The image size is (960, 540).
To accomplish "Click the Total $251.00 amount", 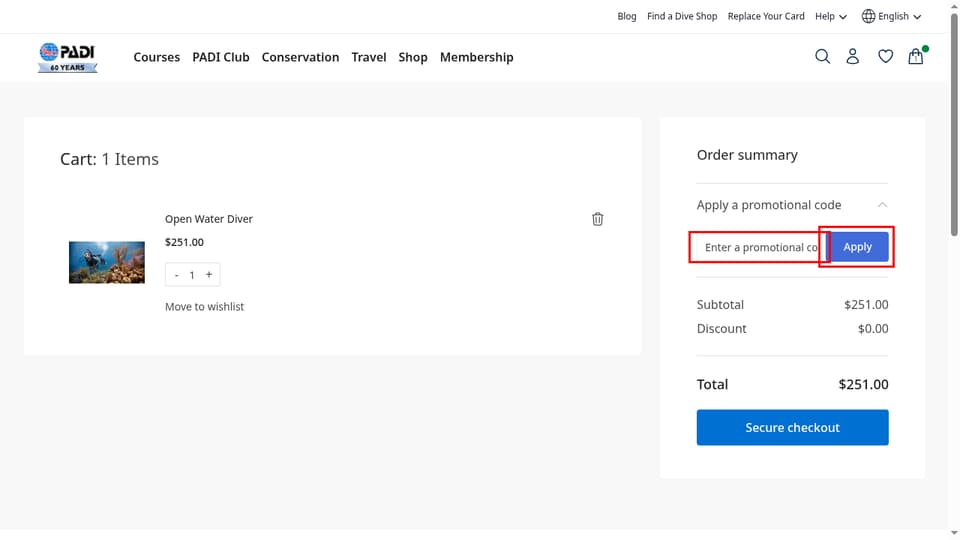I will 863,384.
